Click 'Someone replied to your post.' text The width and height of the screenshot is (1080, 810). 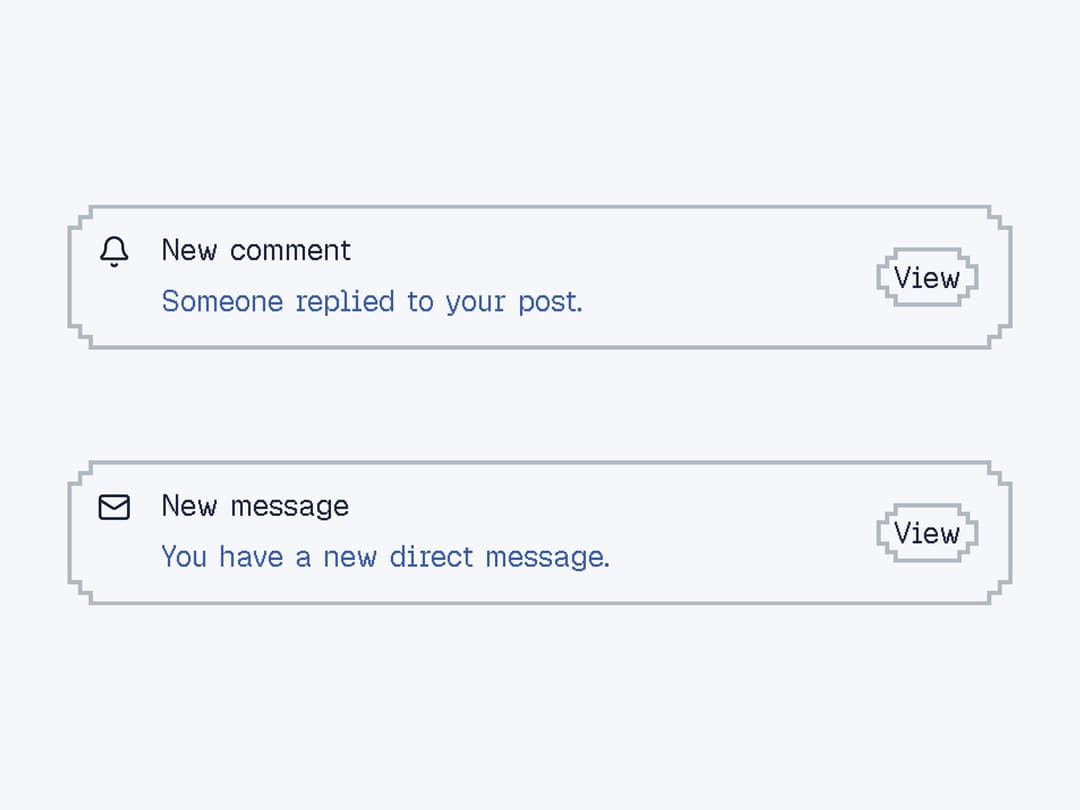coord(372,302)
